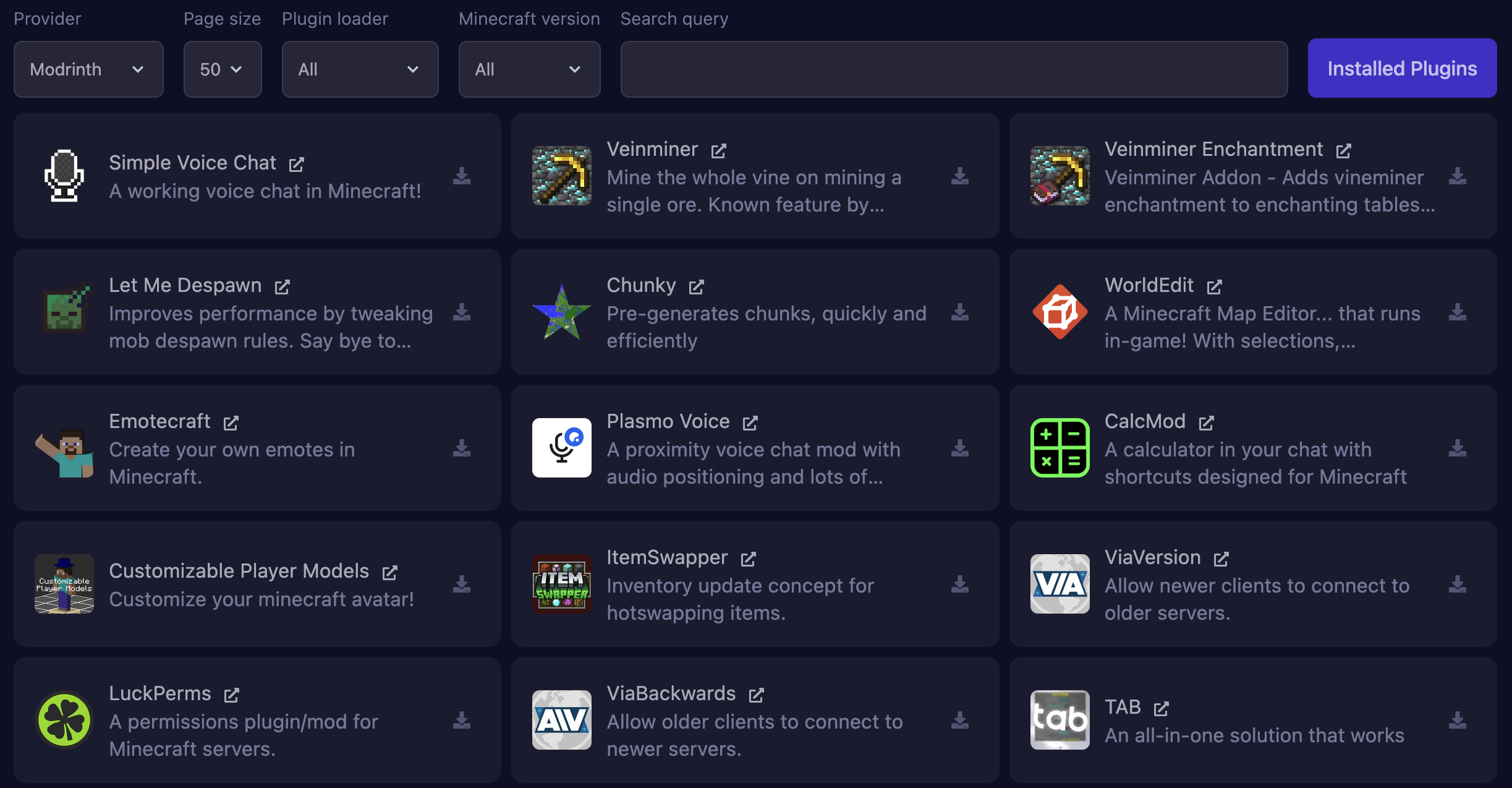
Task: Download the LuckPerms plugin
Action: point(462,721)
